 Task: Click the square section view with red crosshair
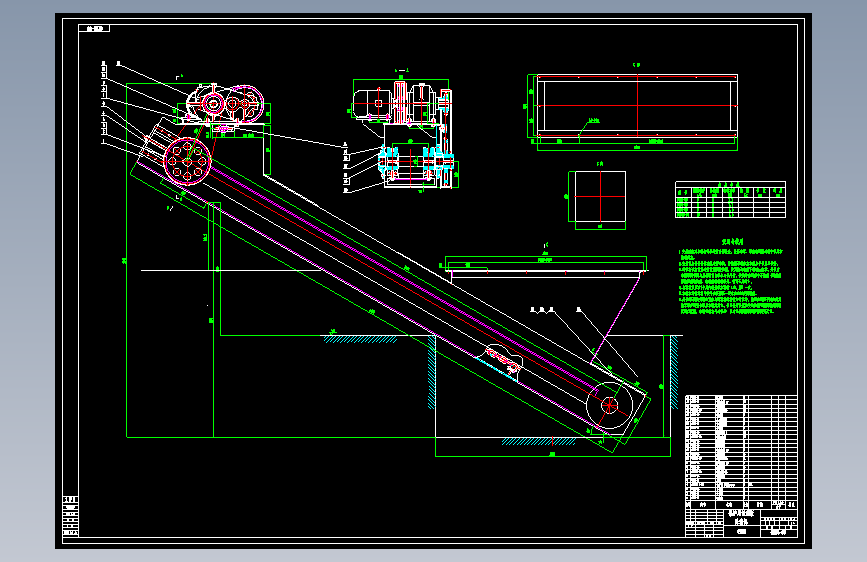click(598, 198)
